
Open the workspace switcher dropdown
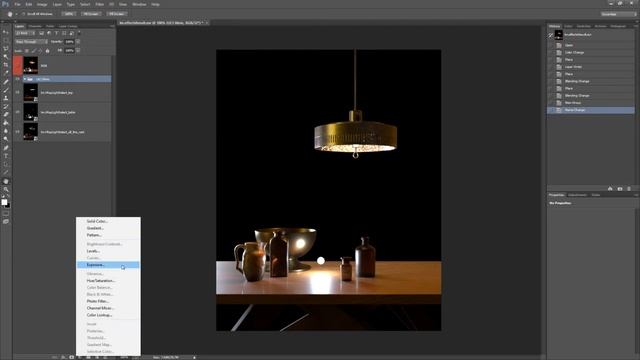pos(618,14)
